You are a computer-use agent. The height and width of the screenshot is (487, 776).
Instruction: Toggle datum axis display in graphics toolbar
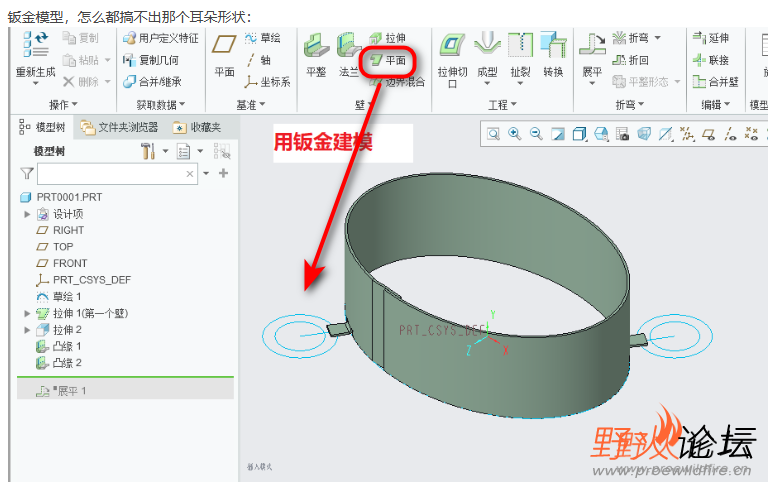[730, 134]
